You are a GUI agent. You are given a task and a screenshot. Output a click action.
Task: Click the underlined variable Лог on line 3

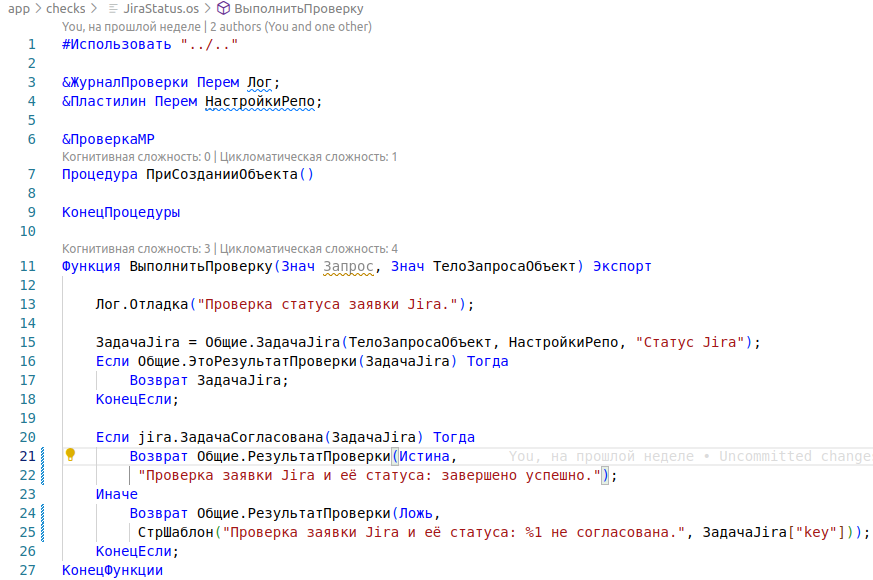click(x=259, y=82)
